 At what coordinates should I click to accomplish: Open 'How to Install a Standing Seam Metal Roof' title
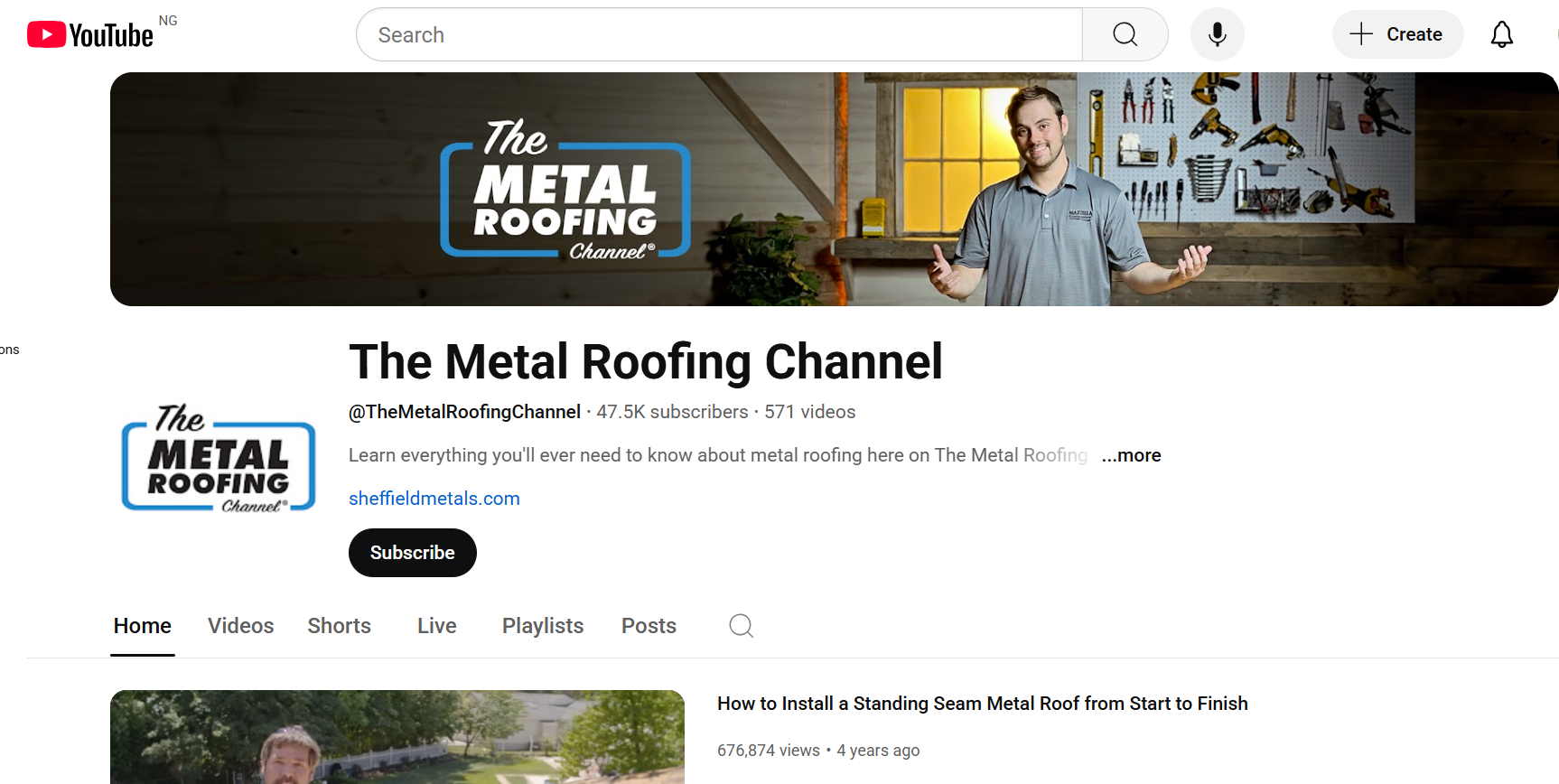(983, 704)
